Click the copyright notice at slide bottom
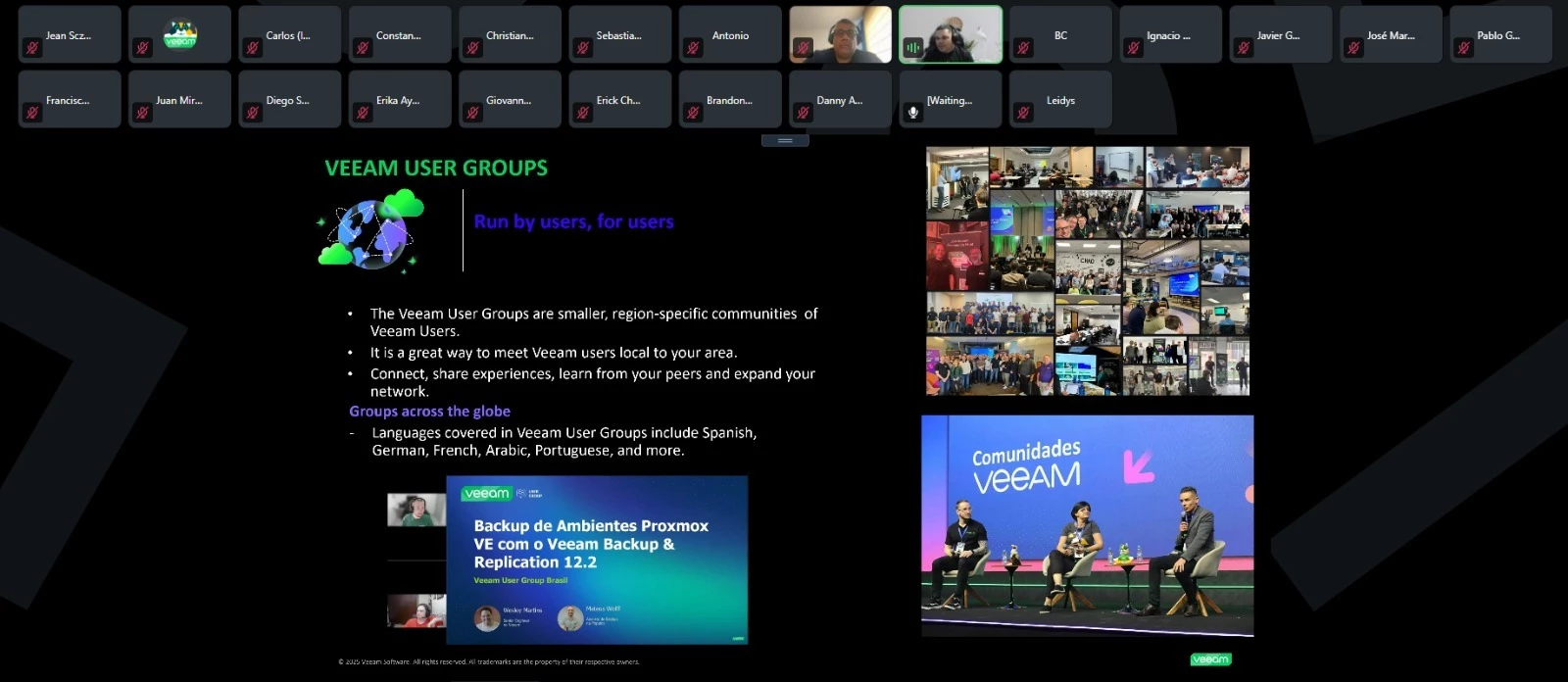 [x=489, y=661]
